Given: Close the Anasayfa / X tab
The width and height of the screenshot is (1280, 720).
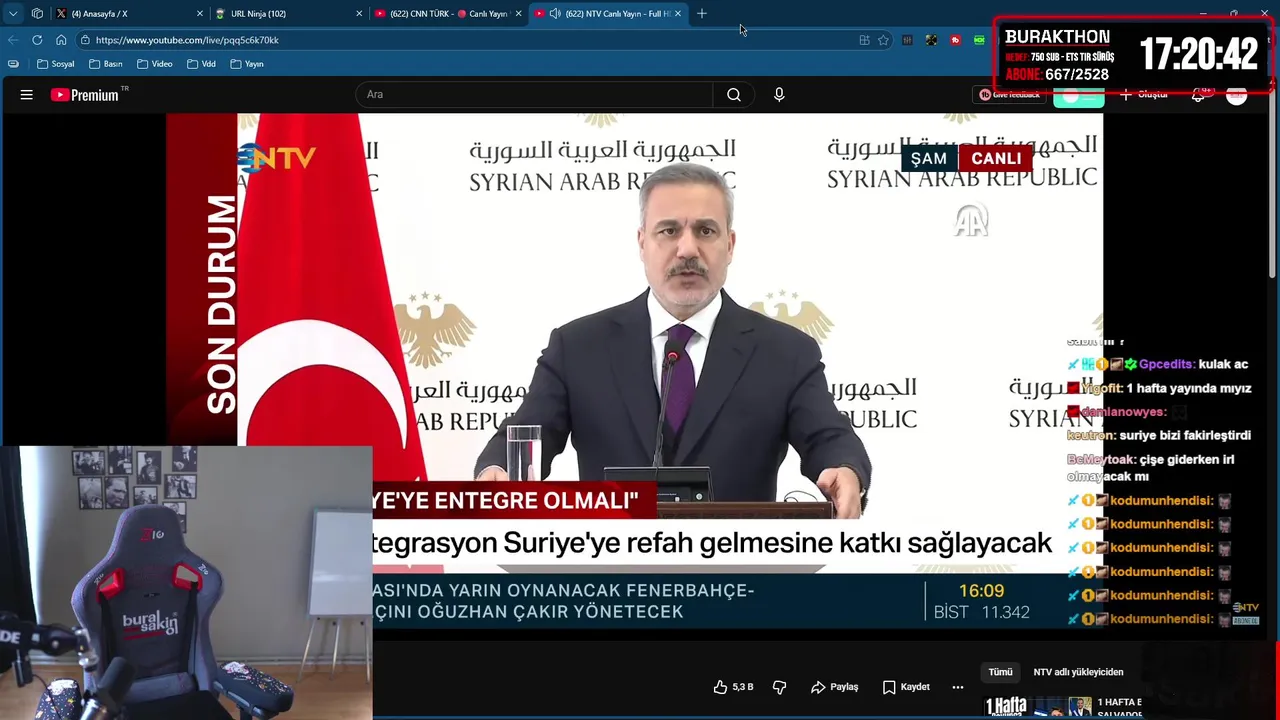Looking at the screenshot, I should [x=199, y=14].
